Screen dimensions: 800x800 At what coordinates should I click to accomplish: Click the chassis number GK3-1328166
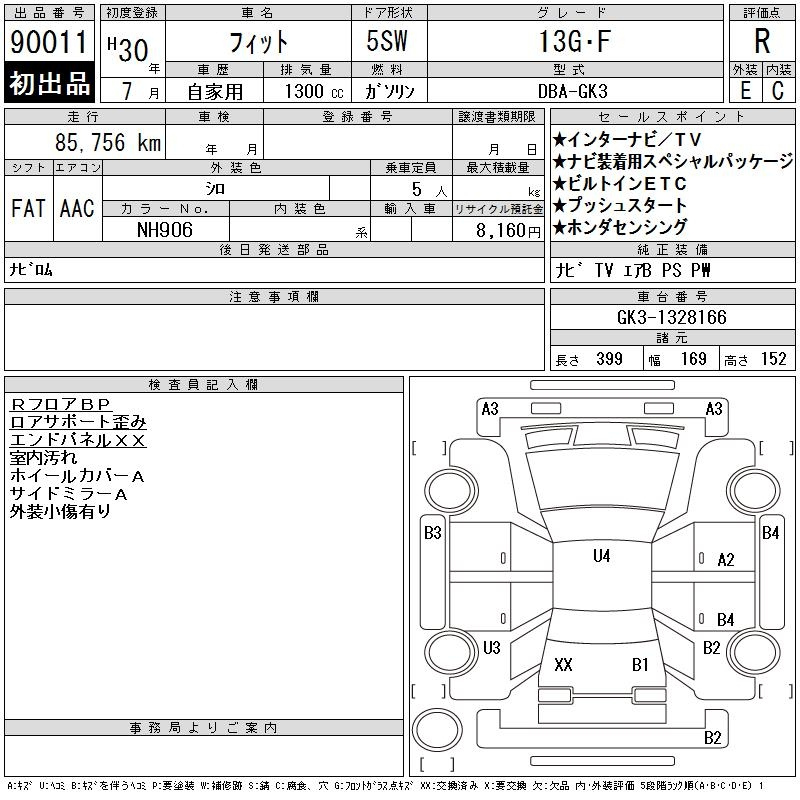672,317
